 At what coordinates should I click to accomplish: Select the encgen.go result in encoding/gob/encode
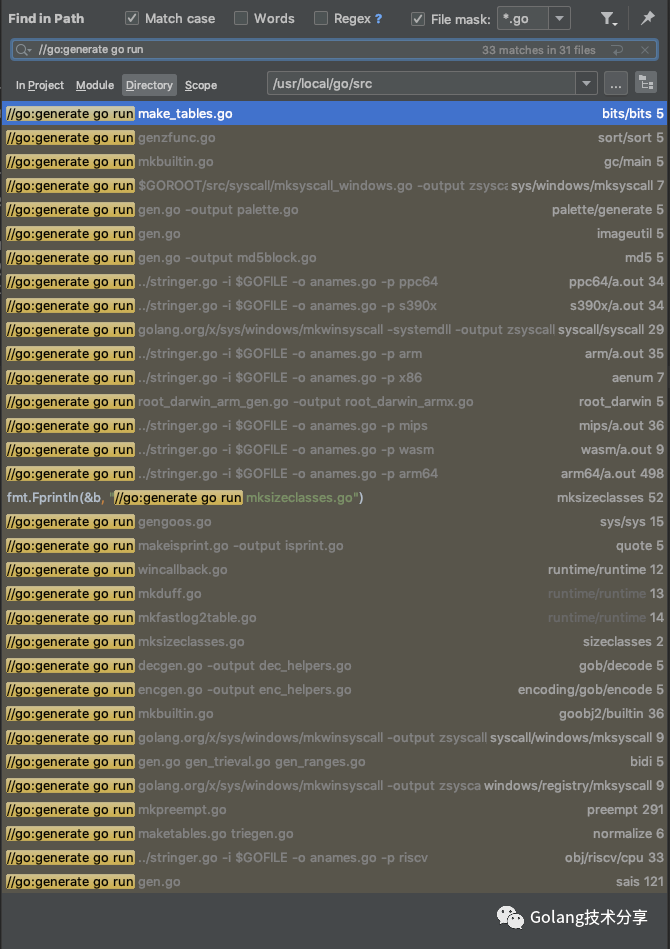pyautogui.click(x=334, y=690)
